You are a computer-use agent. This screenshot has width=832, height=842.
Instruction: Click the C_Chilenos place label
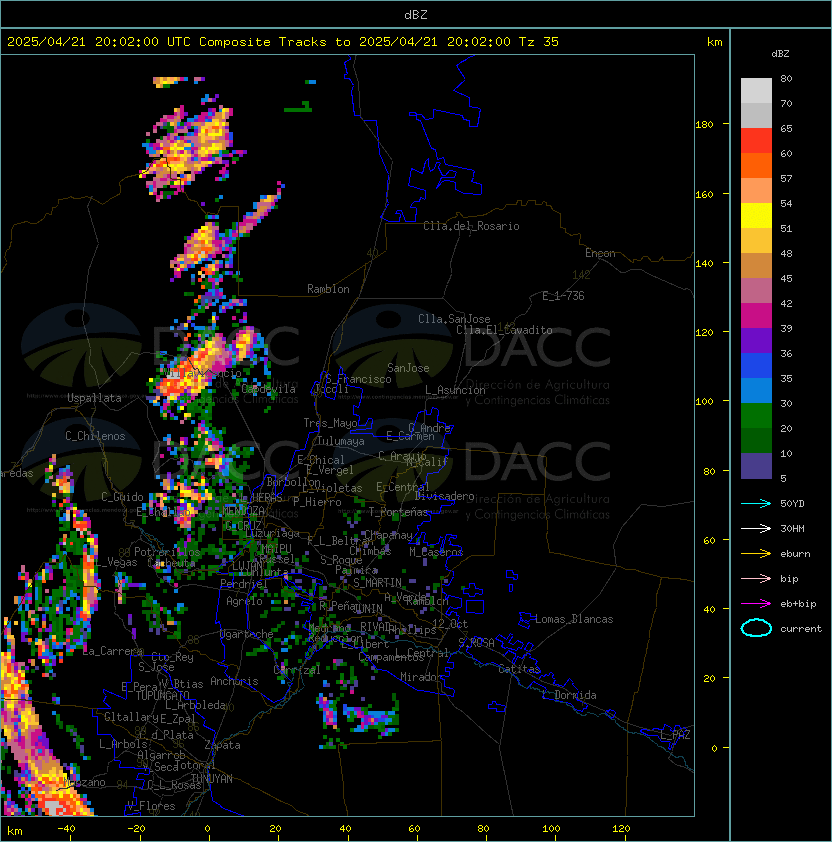click(95, 436)
